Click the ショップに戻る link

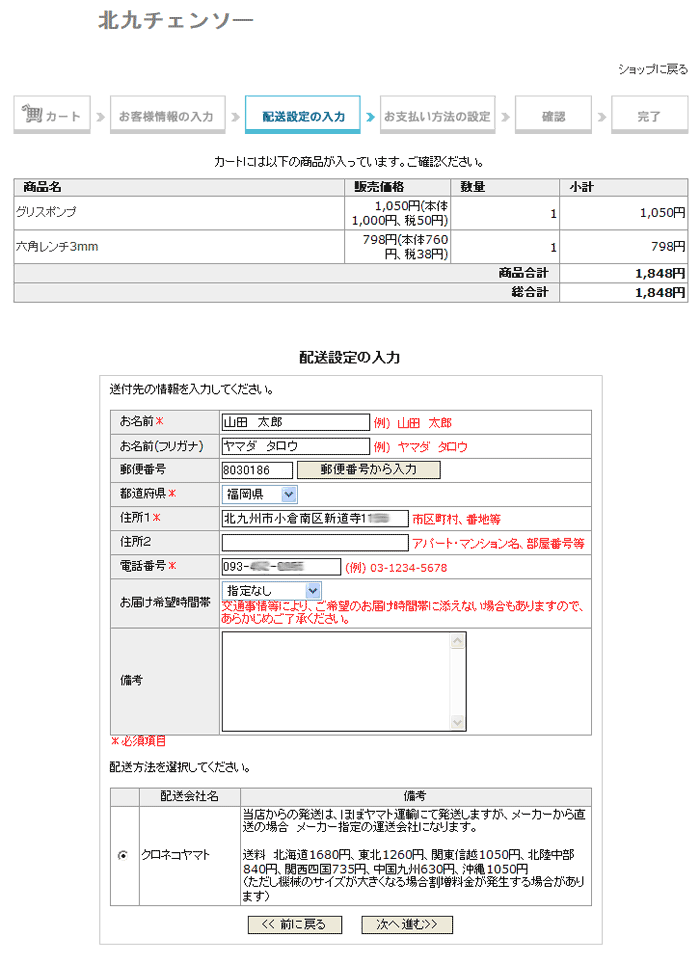(x=652, y=69)
